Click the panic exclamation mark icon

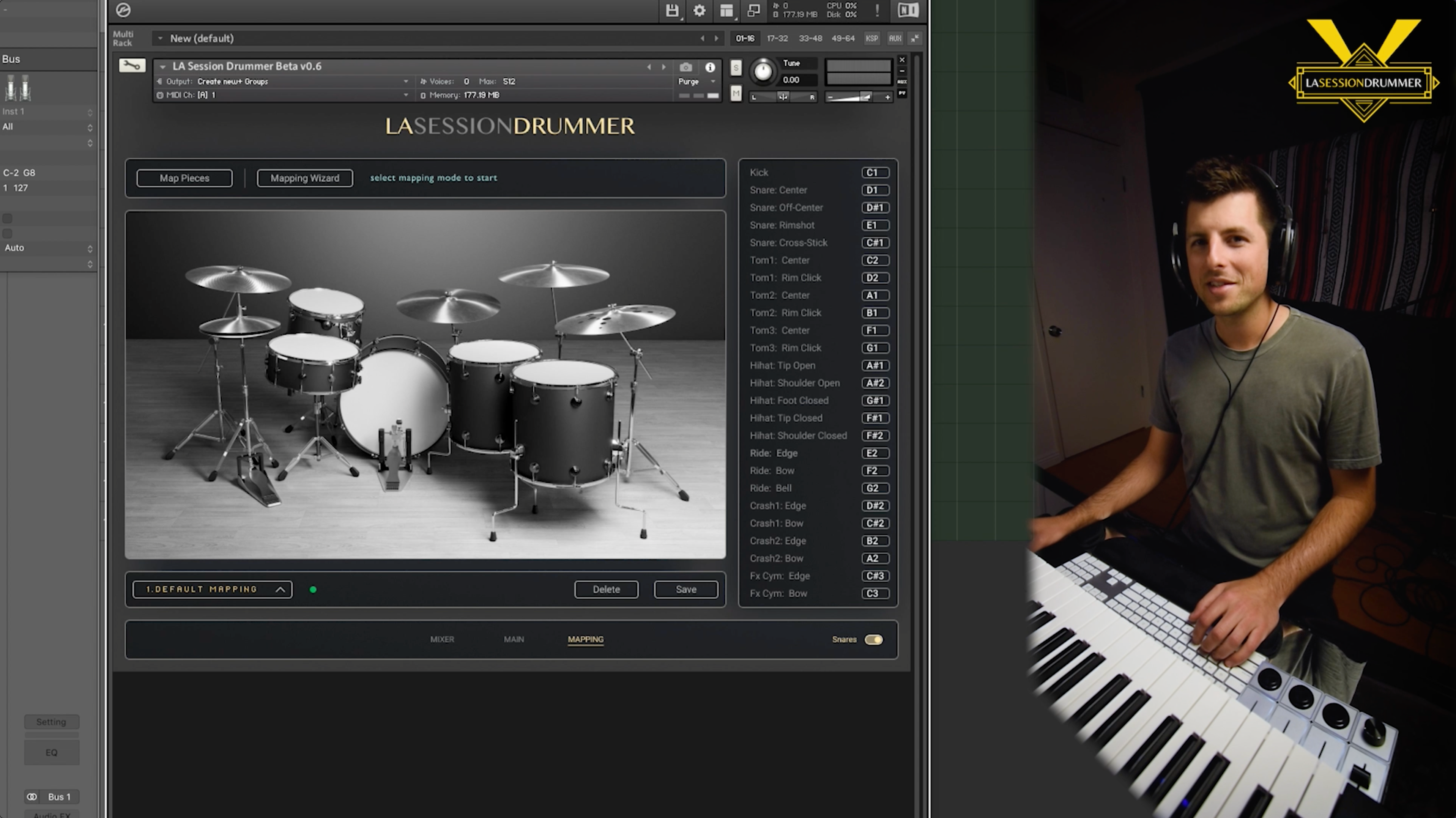(x=877, y=10)
